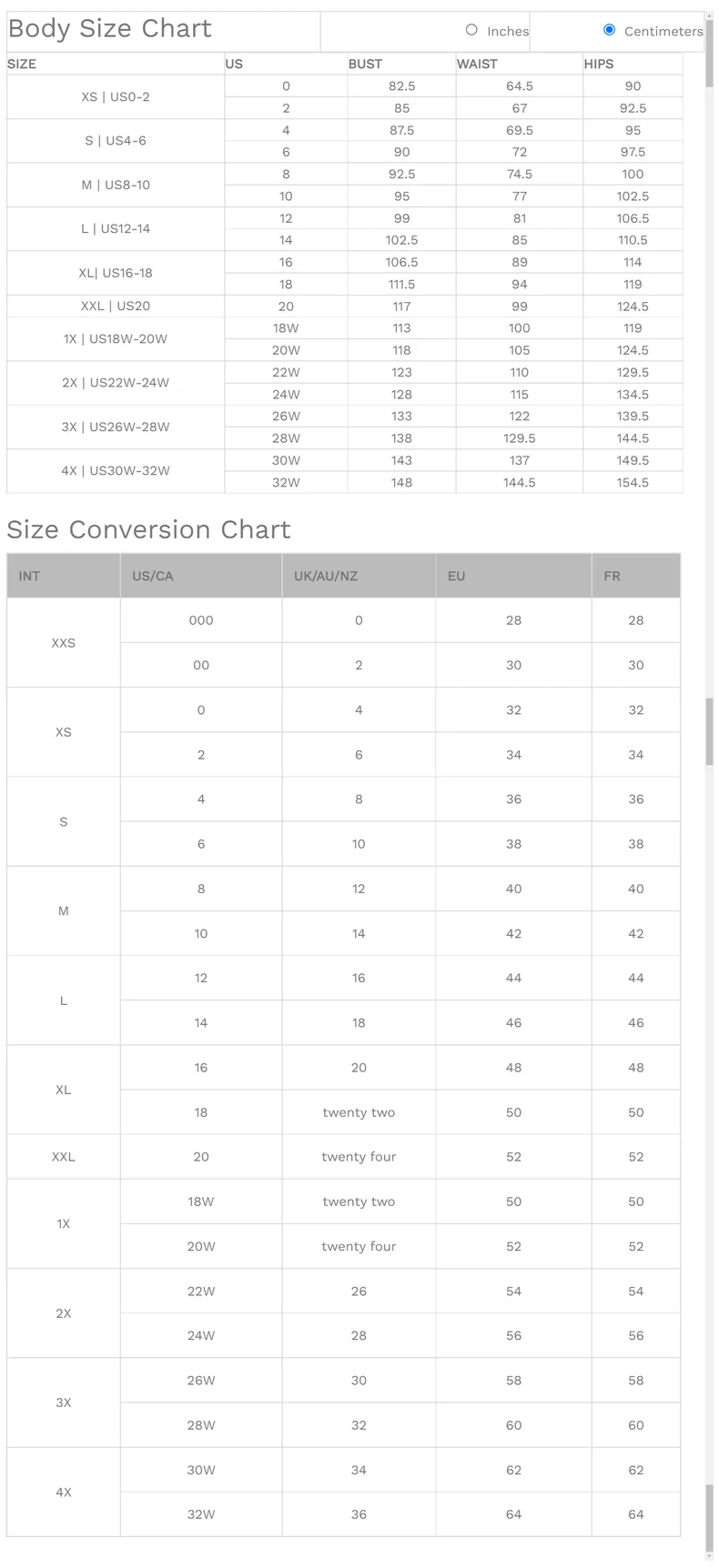Click the FR conversion column header

[612, 576]
